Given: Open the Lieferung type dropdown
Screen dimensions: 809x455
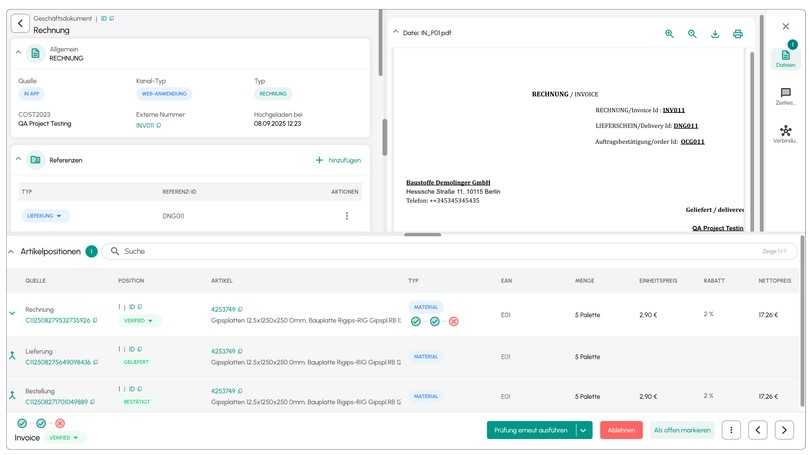Looking at the screenshot, I should (45, 216).
